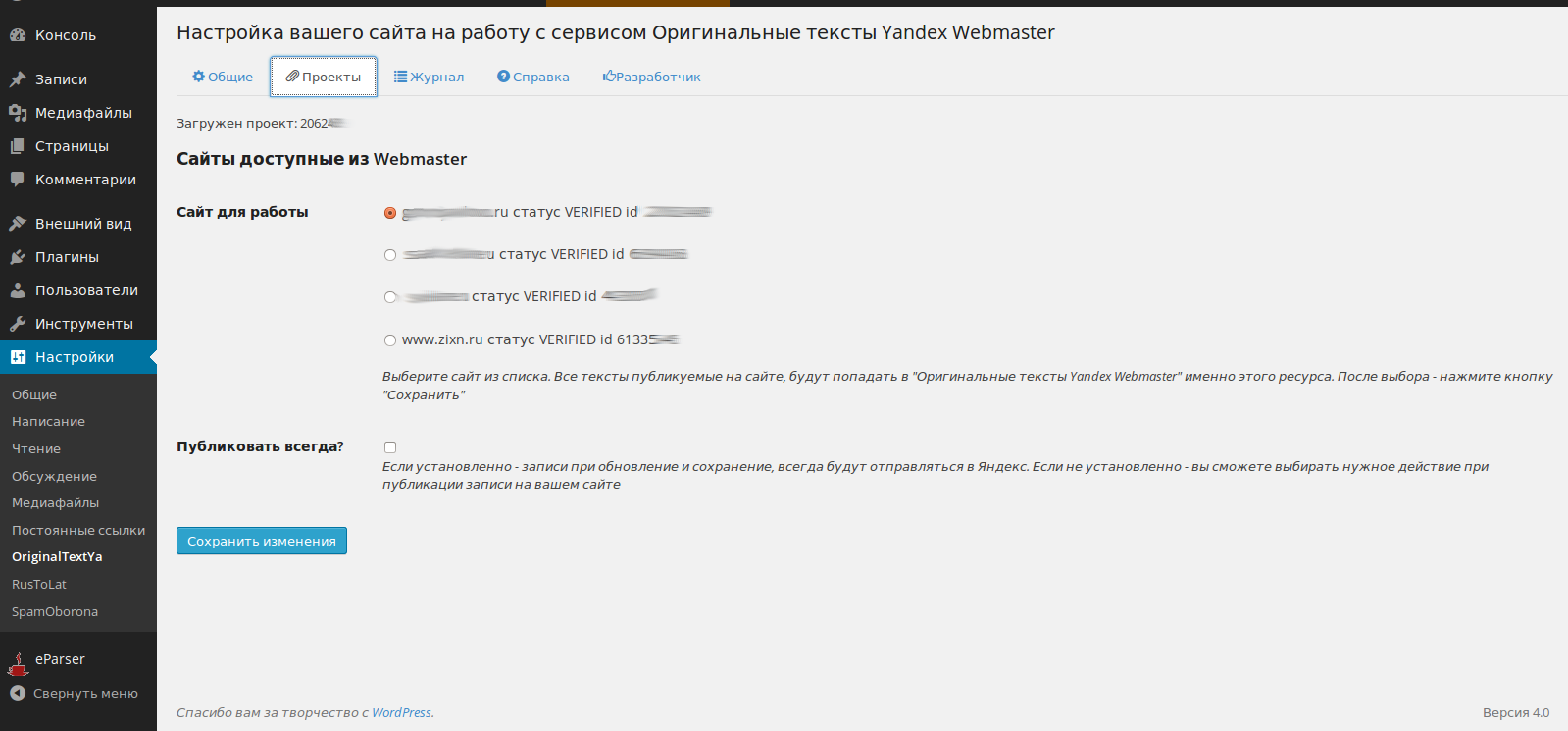Click the Сайты доступные из Webmaster heading

tap(322, 159)
